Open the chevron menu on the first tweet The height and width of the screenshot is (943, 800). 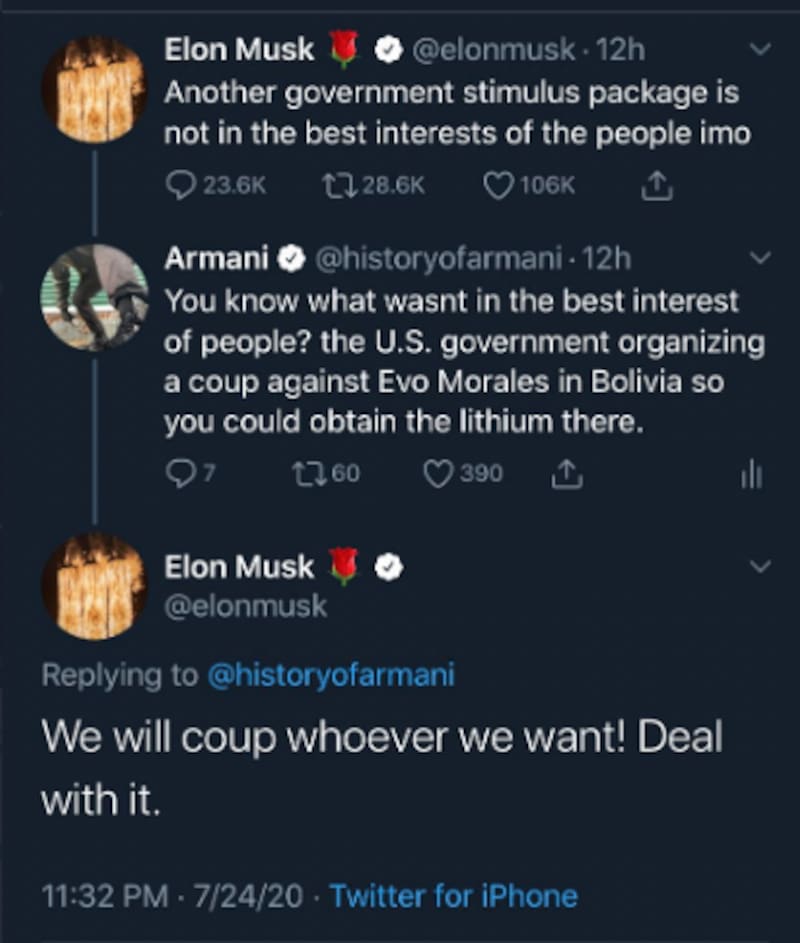pos(760,49)
